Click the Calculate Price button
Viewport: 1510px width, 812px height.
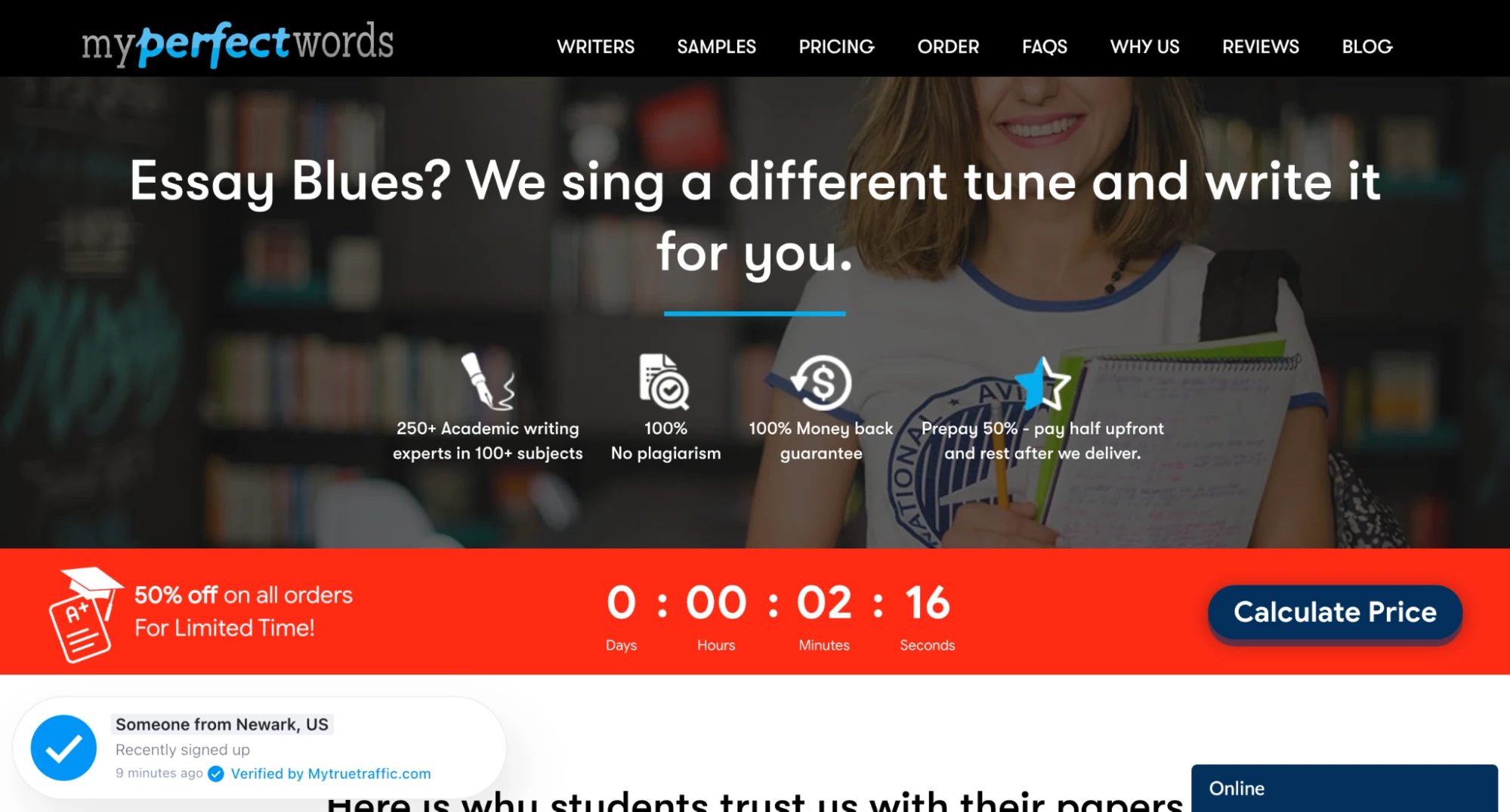click(x=1335, y=613)
